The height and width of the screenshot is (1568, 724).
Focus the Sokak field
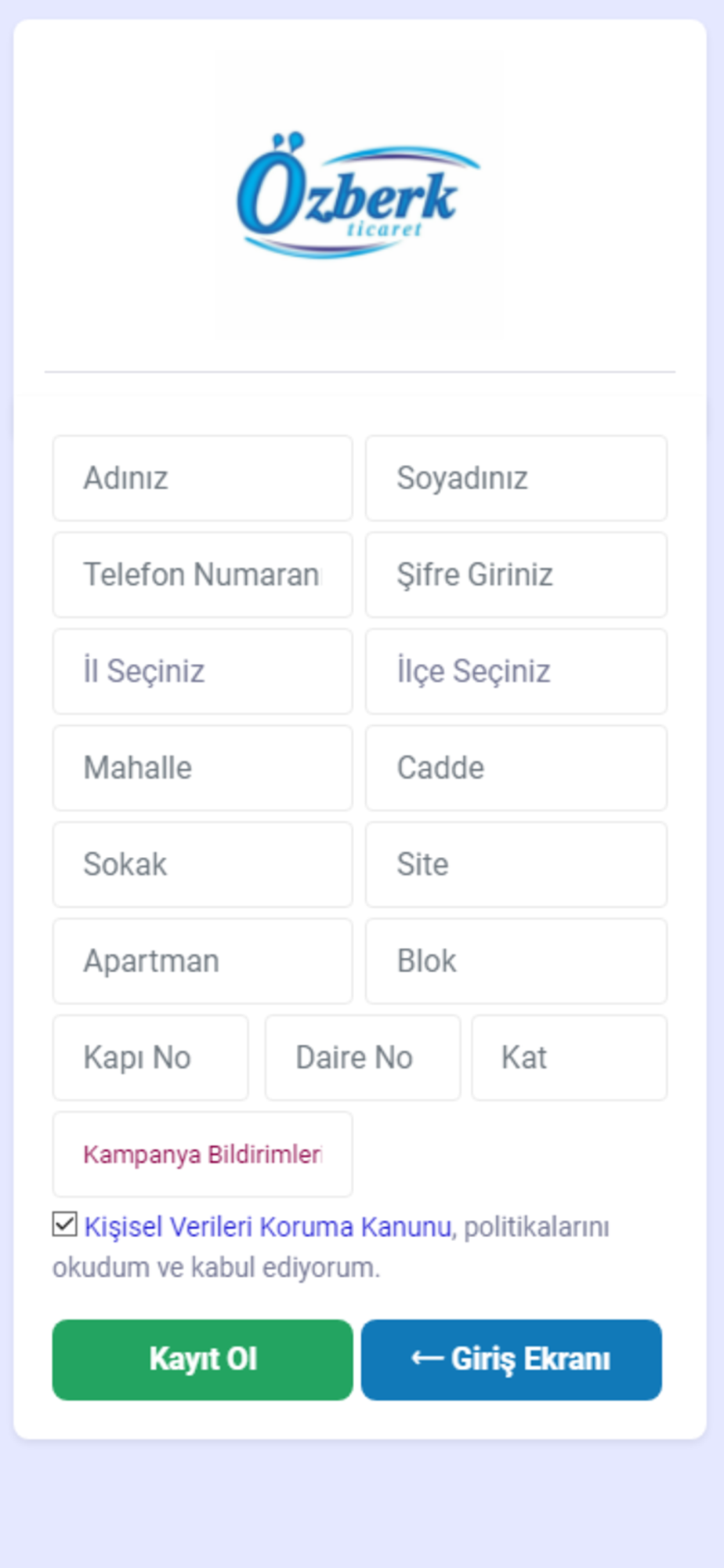pos(202,864)
